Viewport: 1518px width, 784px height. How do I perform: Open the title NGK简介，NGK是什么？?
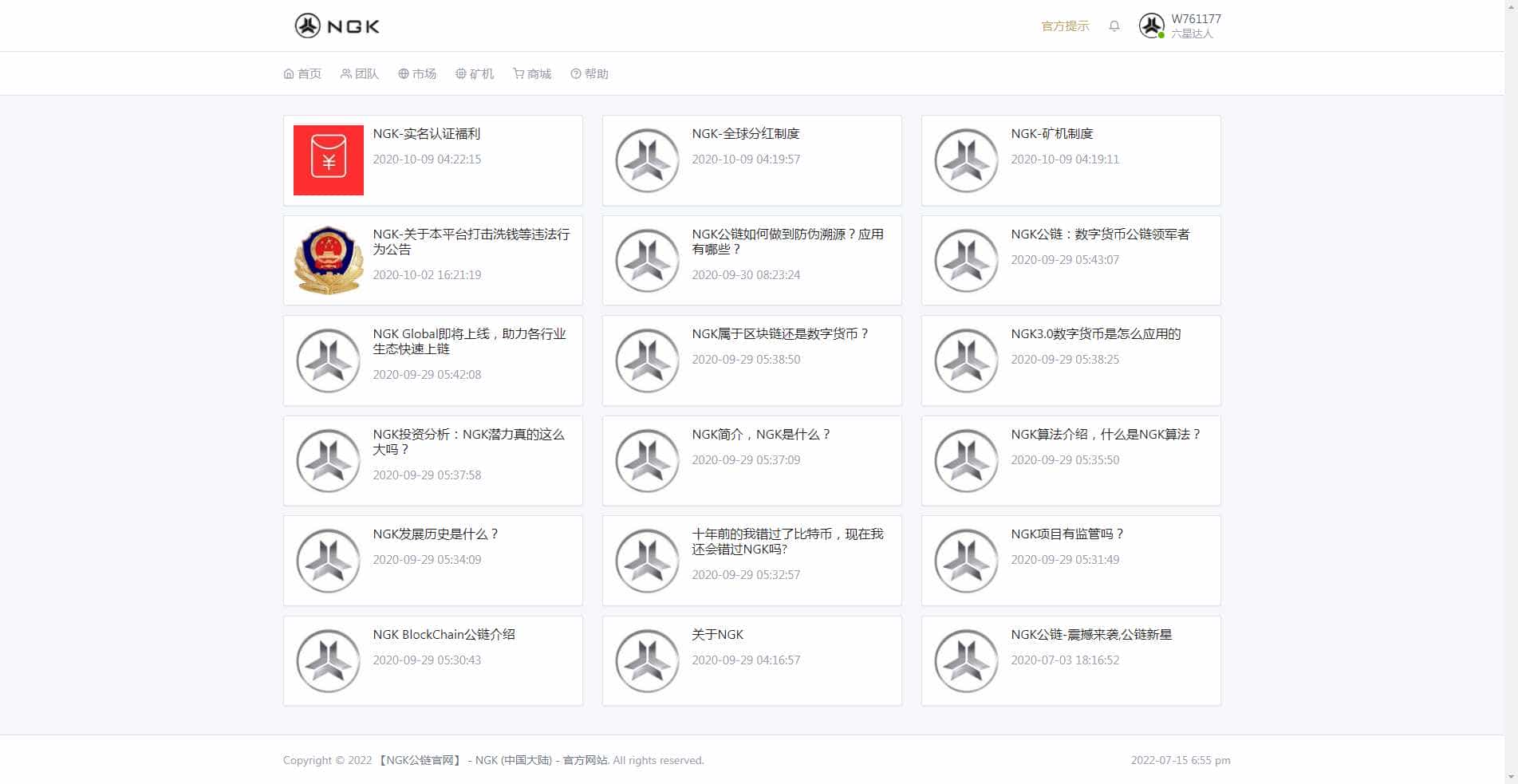point(762,435)
